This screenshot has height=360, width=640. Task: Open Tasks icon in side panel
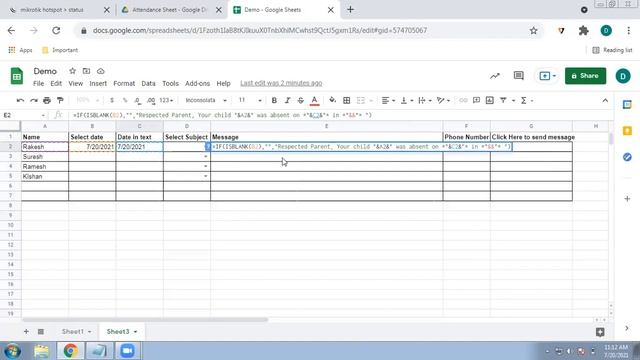(x=627, y=157)
